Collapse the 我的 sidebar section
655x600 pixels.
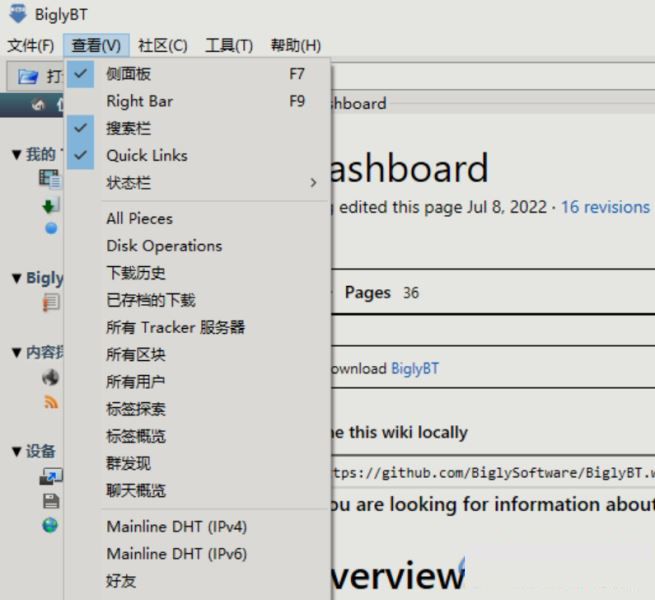pyautogui.click(x=17, y=155)
